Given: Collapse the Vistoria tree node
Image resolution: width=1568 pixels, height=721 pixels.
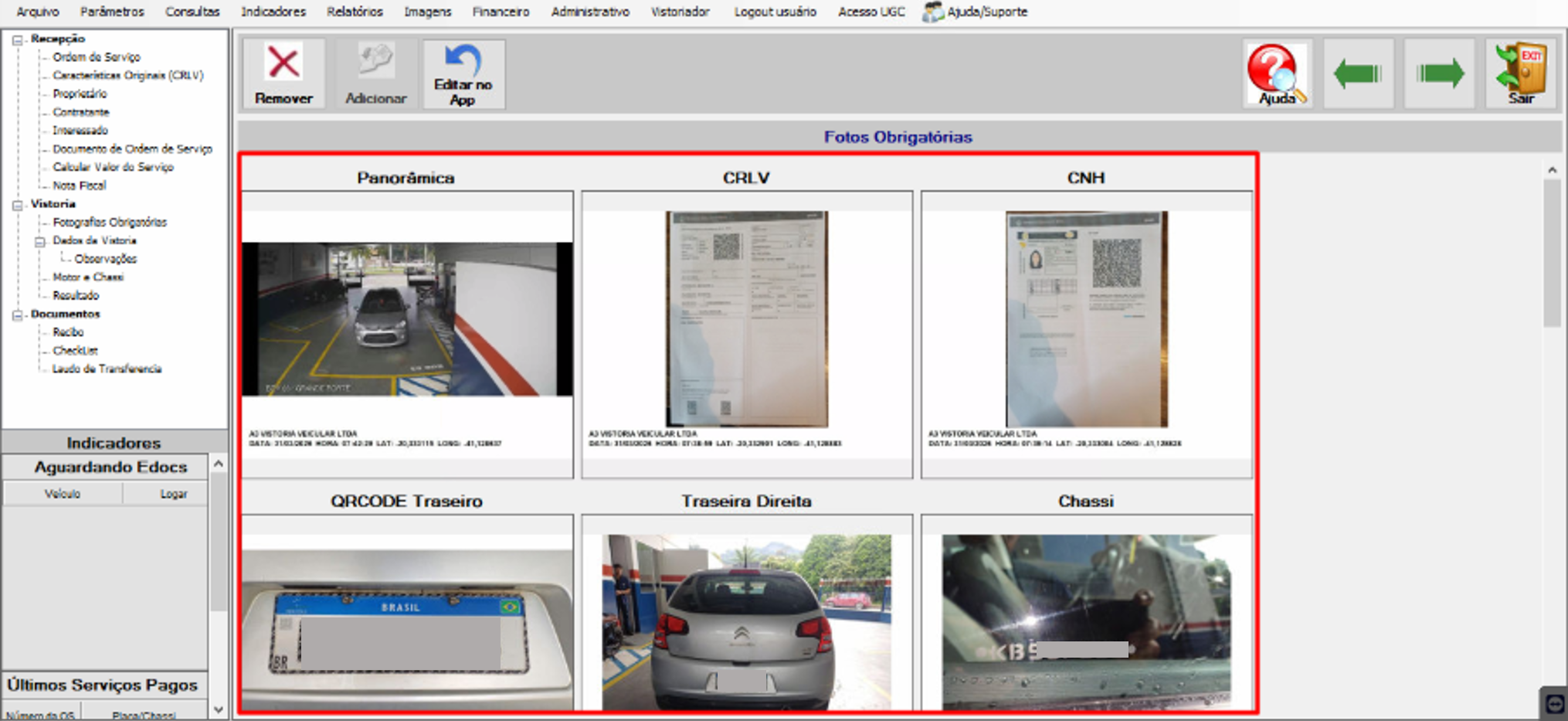Looking at the screenshot, I should coord(17,205).
